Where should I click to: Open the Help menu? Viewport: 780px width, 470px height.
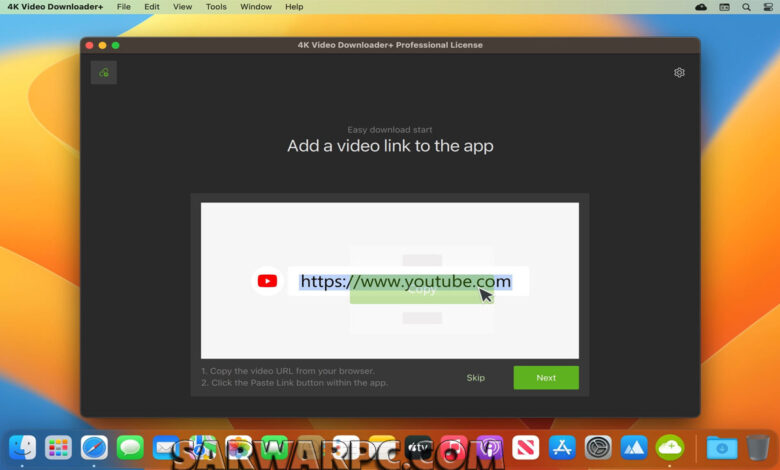tap(294, 7)
